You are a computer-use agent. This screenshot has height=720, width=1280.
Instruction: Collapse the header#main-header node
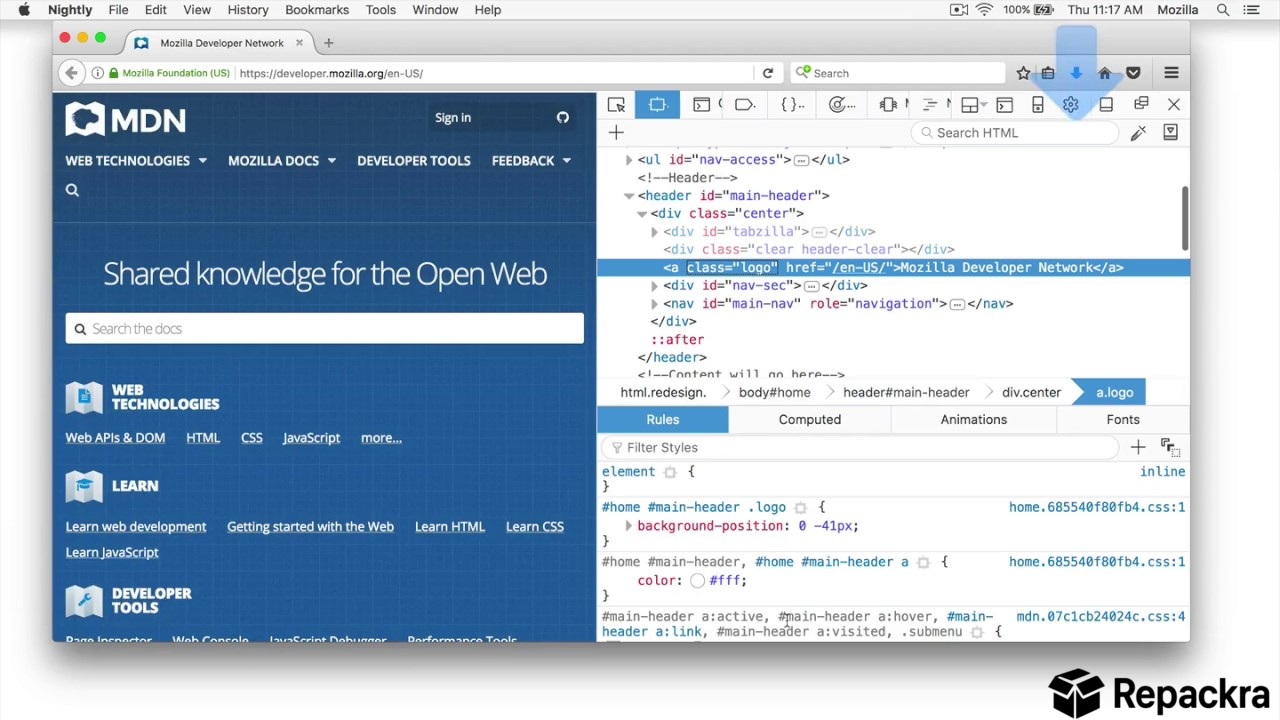pyautogui.click(x=629, y=196)
